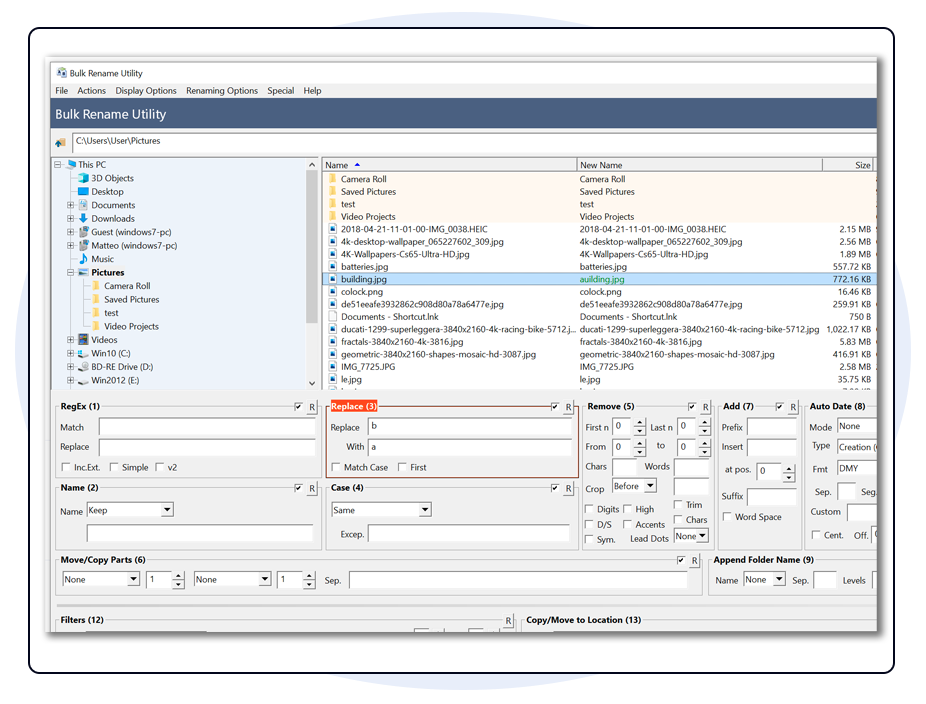Click the R reset button in Case (4)
Screen dimensions: 926x704
[x=568, y=488]
